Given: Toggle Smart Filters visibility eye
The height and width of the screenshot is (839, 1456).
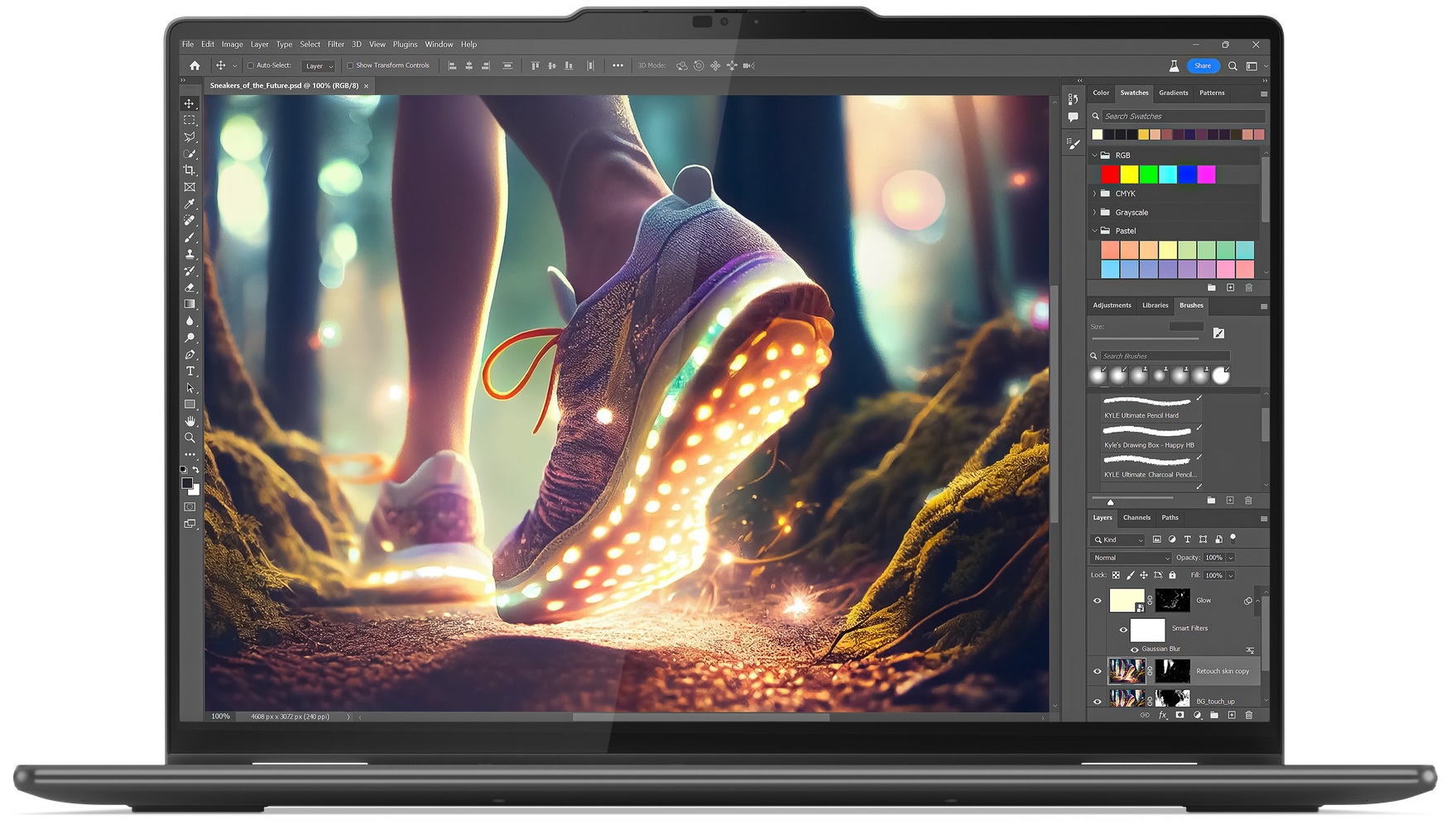Looking at the screenshot, I should pos(1123,630).
